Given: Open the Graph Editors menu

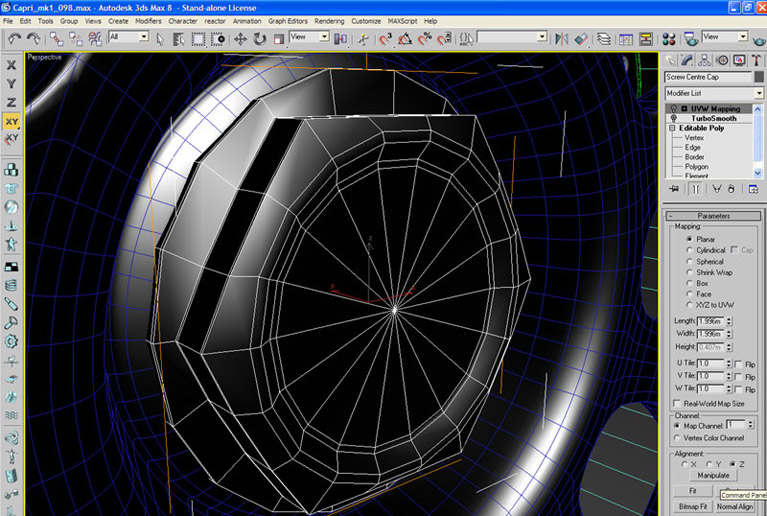Looking at the screenshot, I should [287, 20].
